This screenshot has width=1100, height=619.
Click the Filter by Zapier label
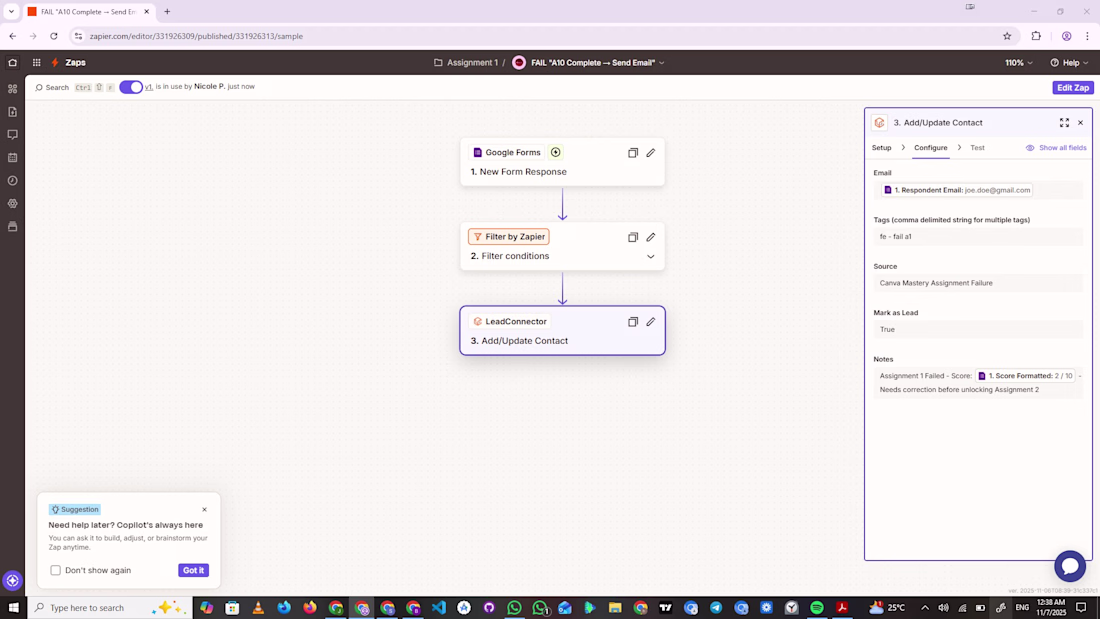click(509, 237)
